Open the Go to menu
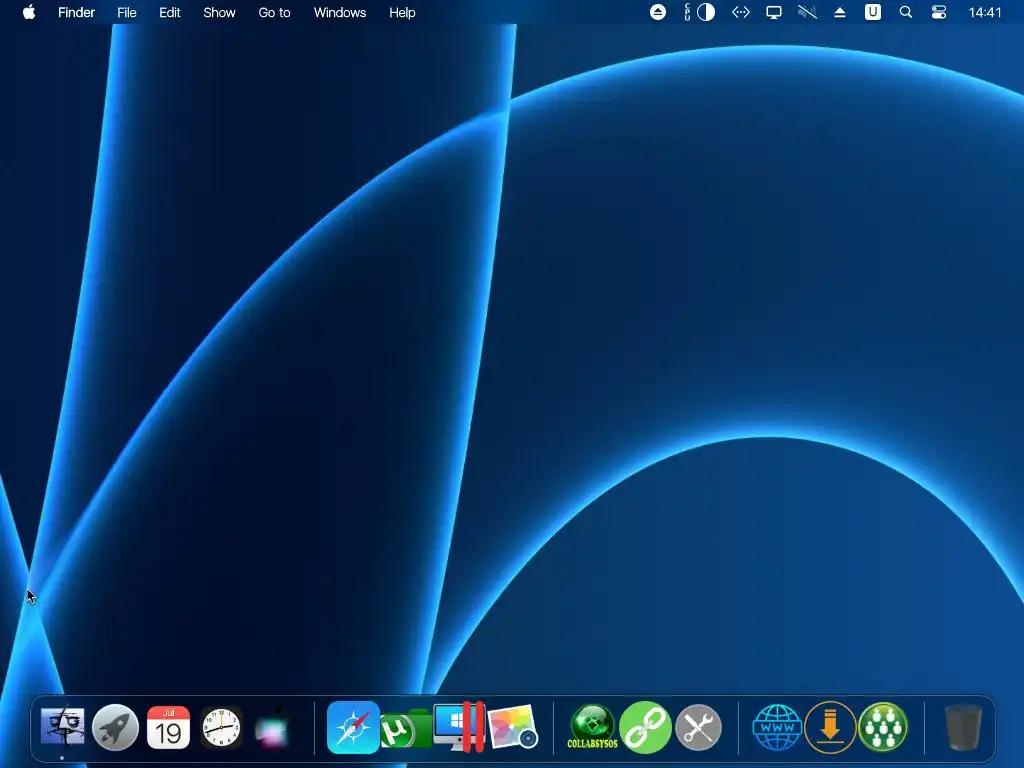The image size is (1024, 768). 274,12
